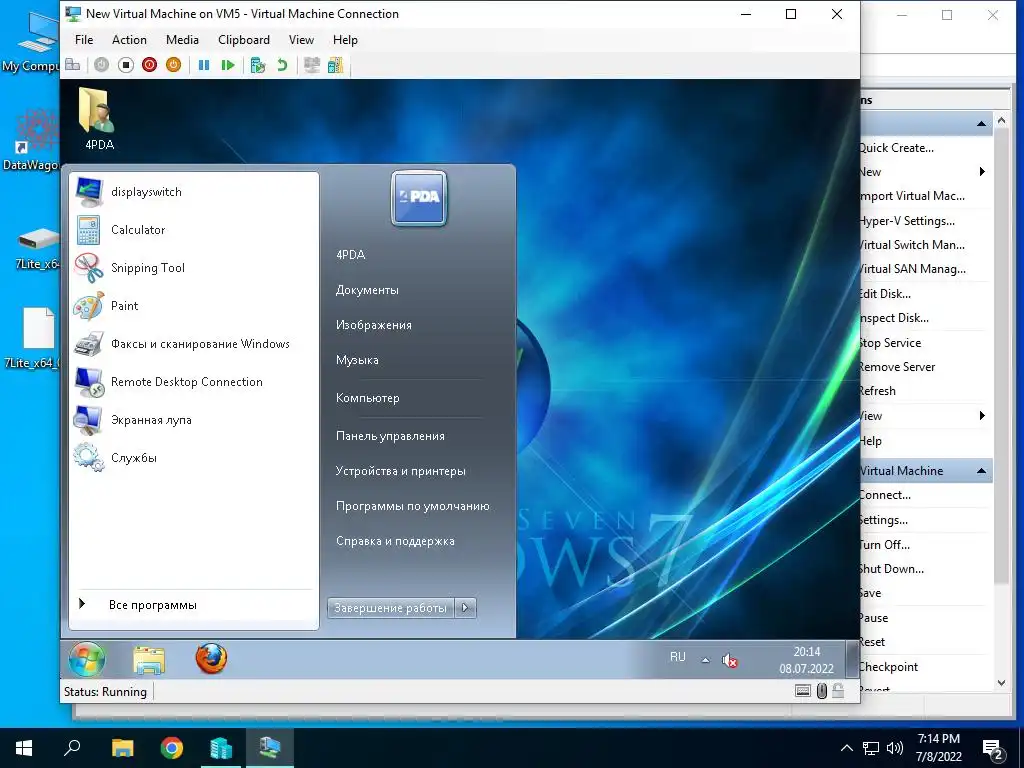This screenshot has height=768, width=1024.
Task: Open Изображения from Start menu
Action: tap(374, 325)
